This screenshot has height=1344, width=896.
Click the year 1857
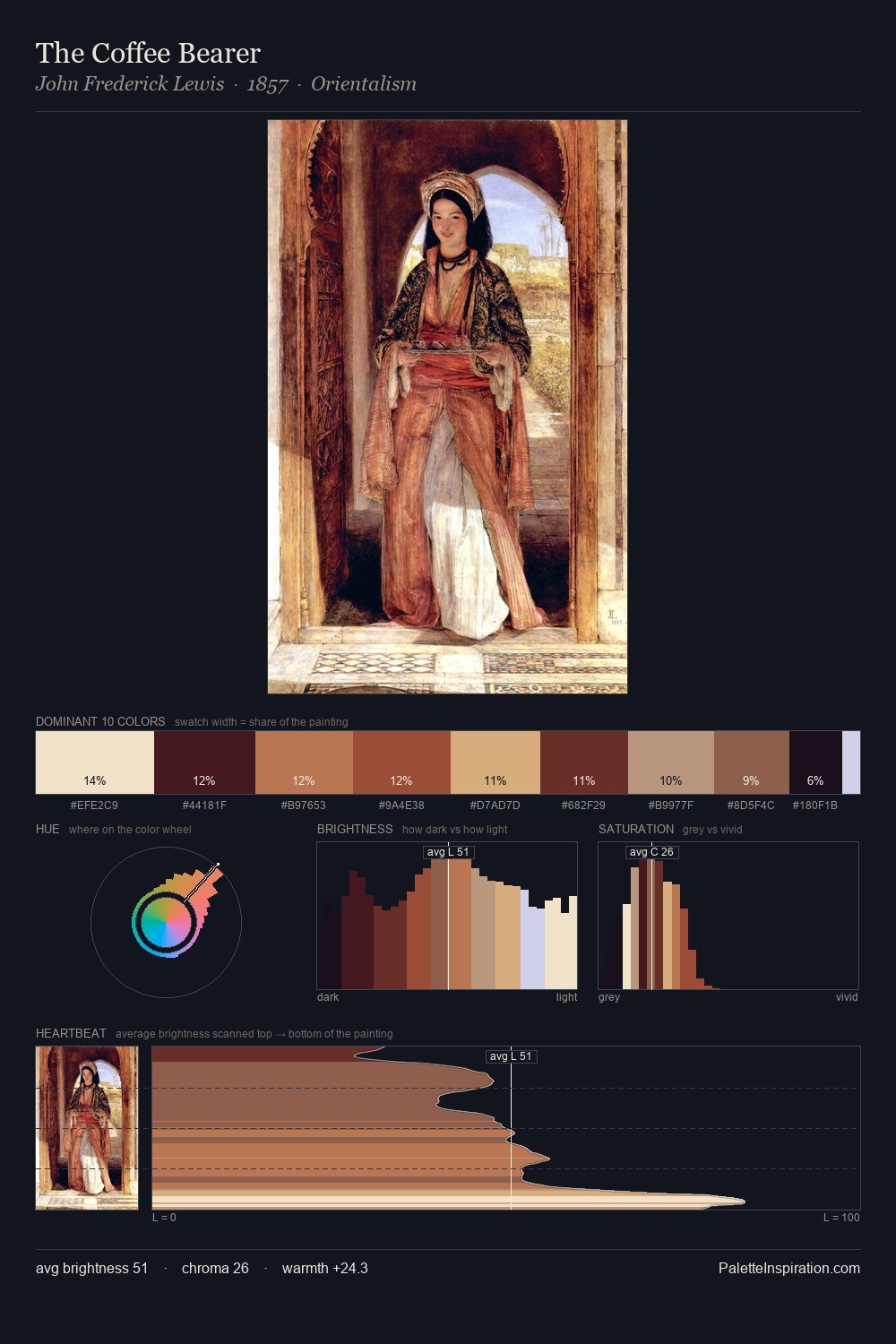268,84
